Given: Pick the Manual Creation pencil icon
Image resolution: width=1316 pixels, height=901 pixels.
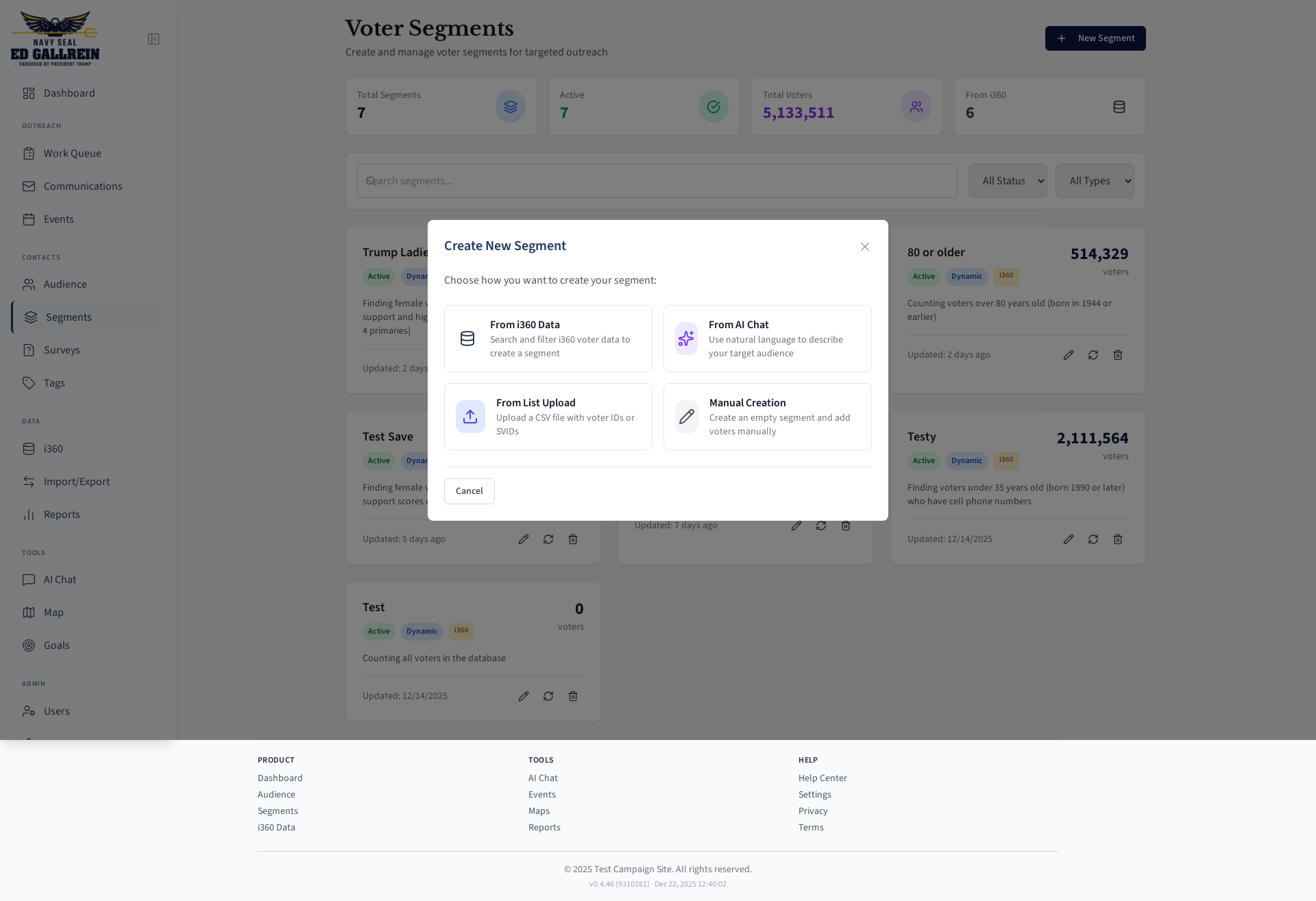Looking at the screenshot, I should (686, 417).
